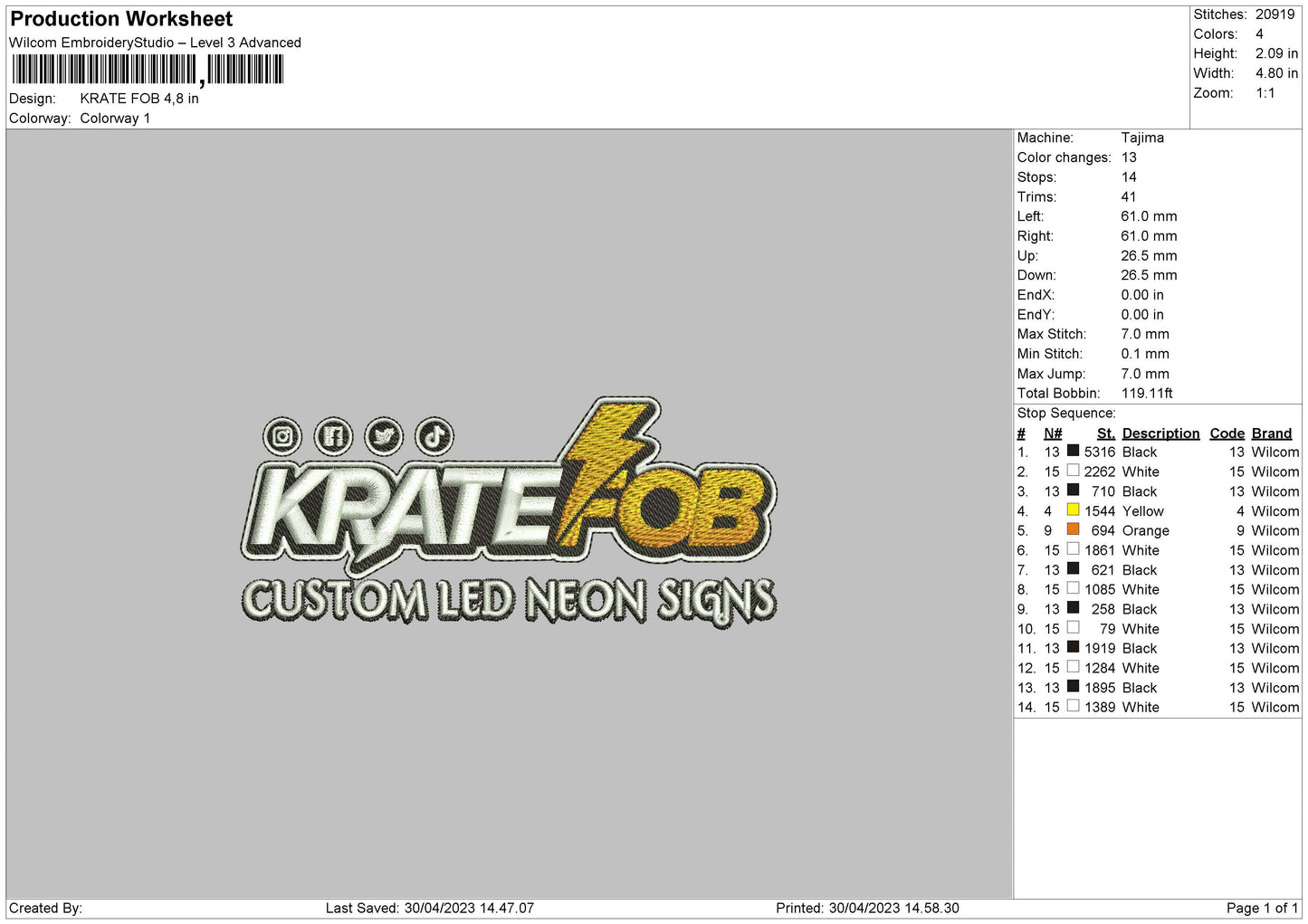Click the black swatch for stop 1
1308x924 pixels.
pos(1073,451)
